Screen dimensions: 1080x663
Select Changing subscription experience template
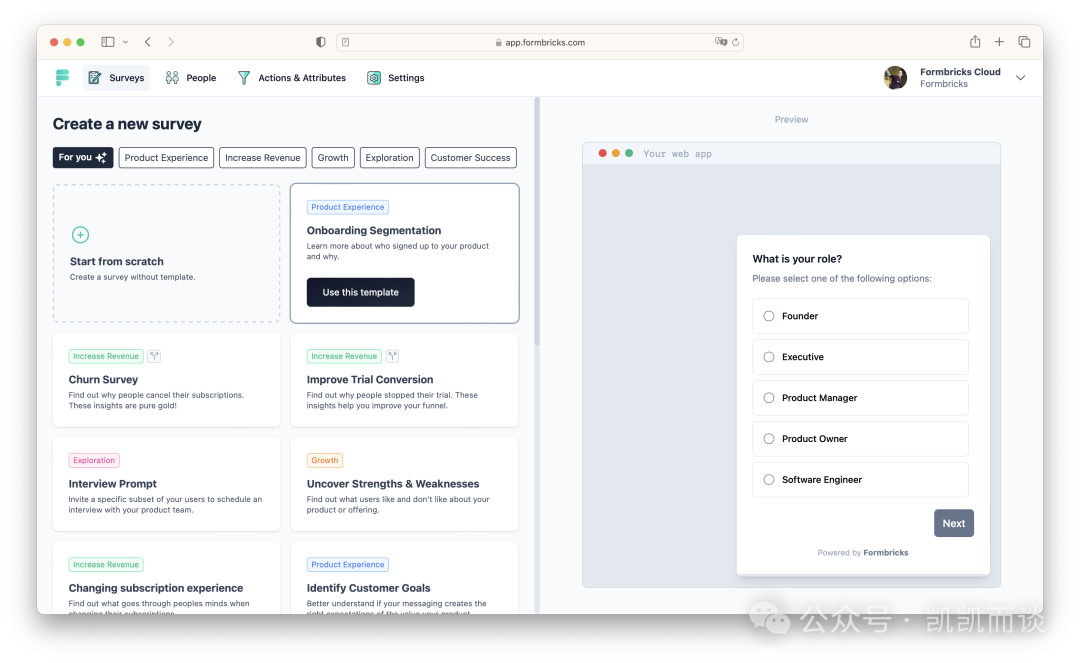click(167, 578)
